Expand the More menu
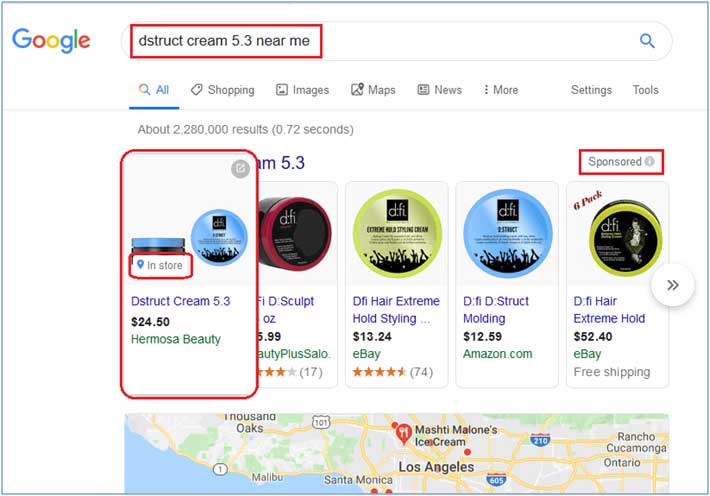The width and height of the screenshot is (710, 496). 500,90
